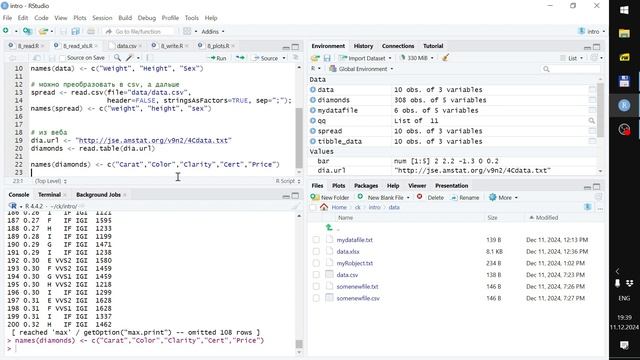Select the myRobject.txt checkbox
The width and height of the screenshot is (640, 360).
point(316,263)
